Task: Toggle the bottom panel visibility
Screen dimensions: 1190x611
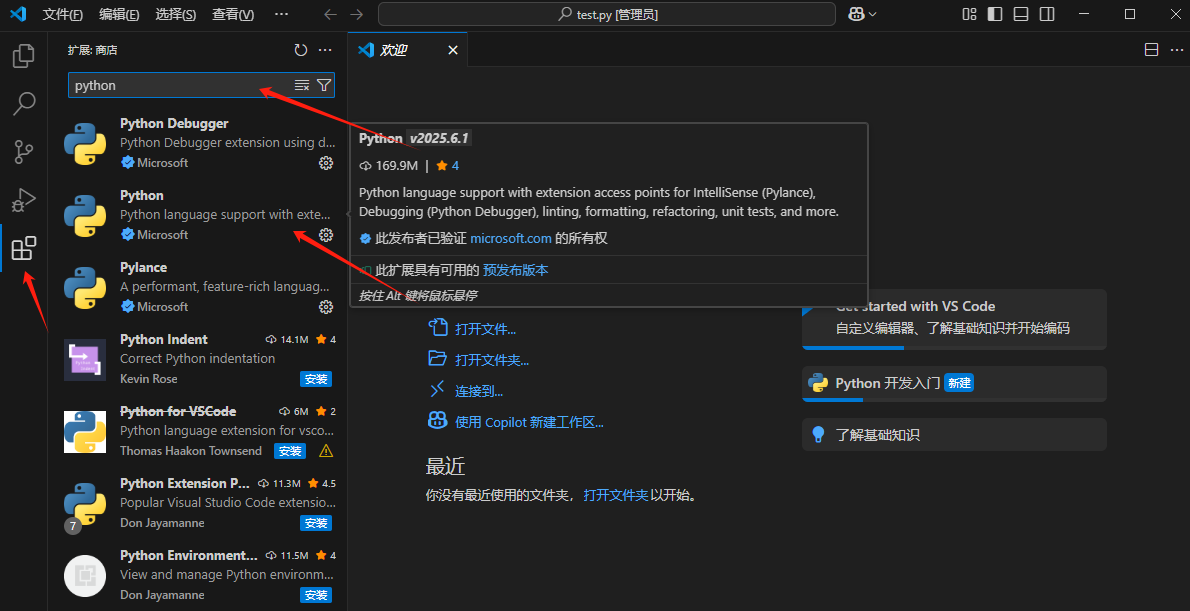Action: pos(1021,14)
